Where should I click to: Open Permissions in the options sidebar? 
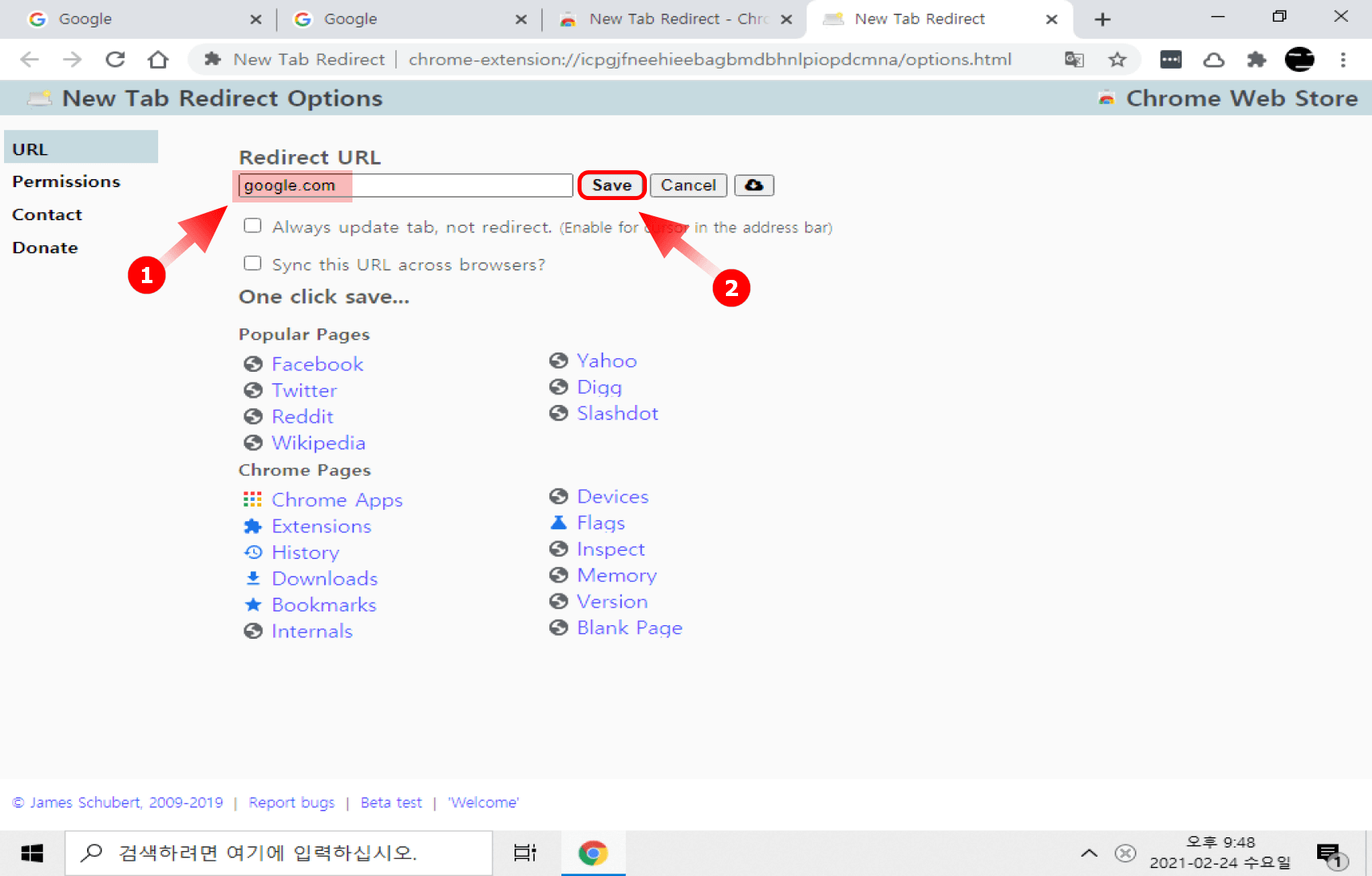(66, 181)
